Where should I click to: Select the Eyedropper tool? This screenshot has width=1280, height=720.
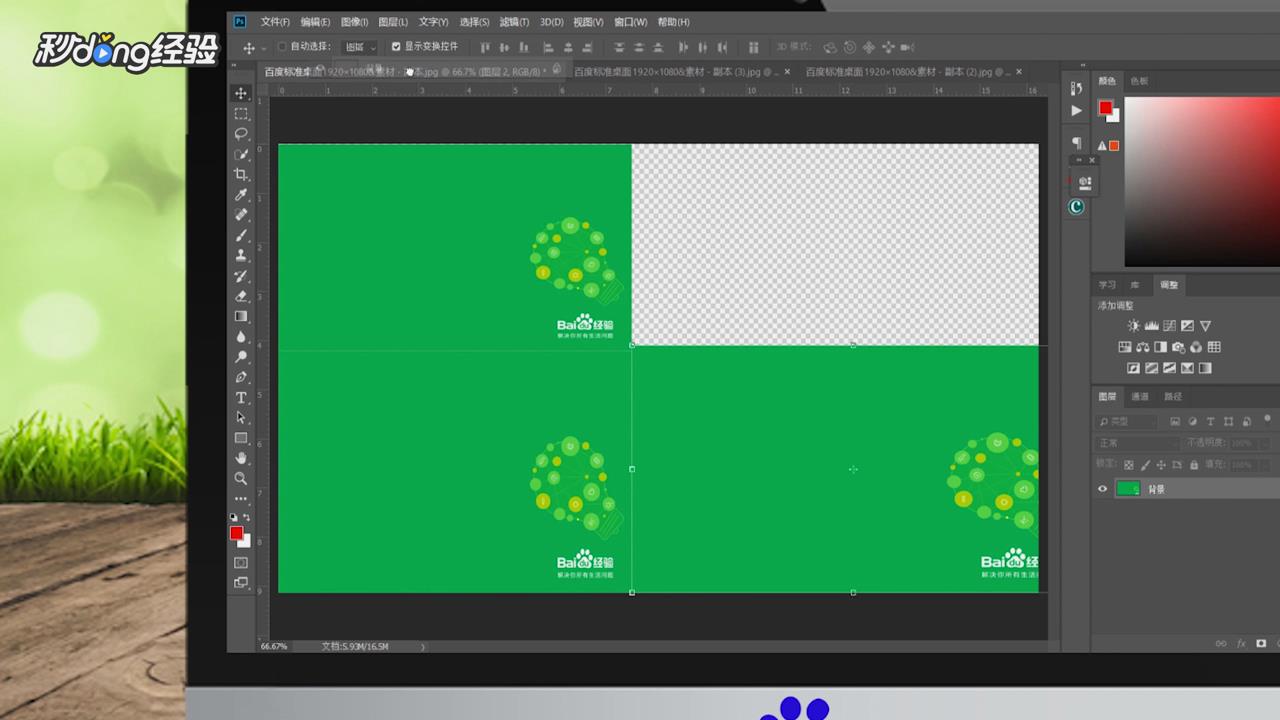(x=241, y=195)
